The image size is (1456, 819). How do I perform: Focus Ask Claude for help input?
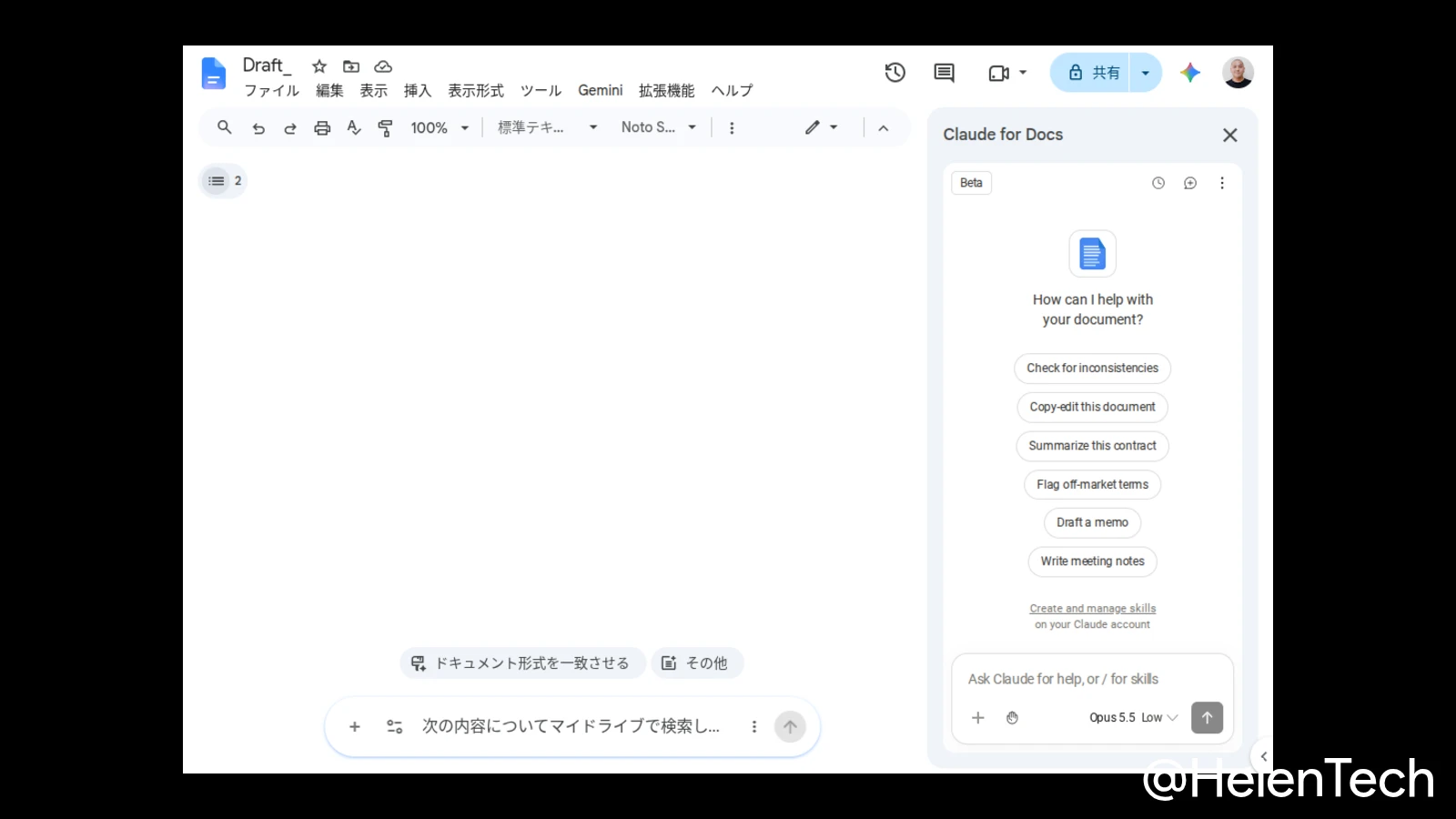pyautogui.click(x=1092, y=680)
